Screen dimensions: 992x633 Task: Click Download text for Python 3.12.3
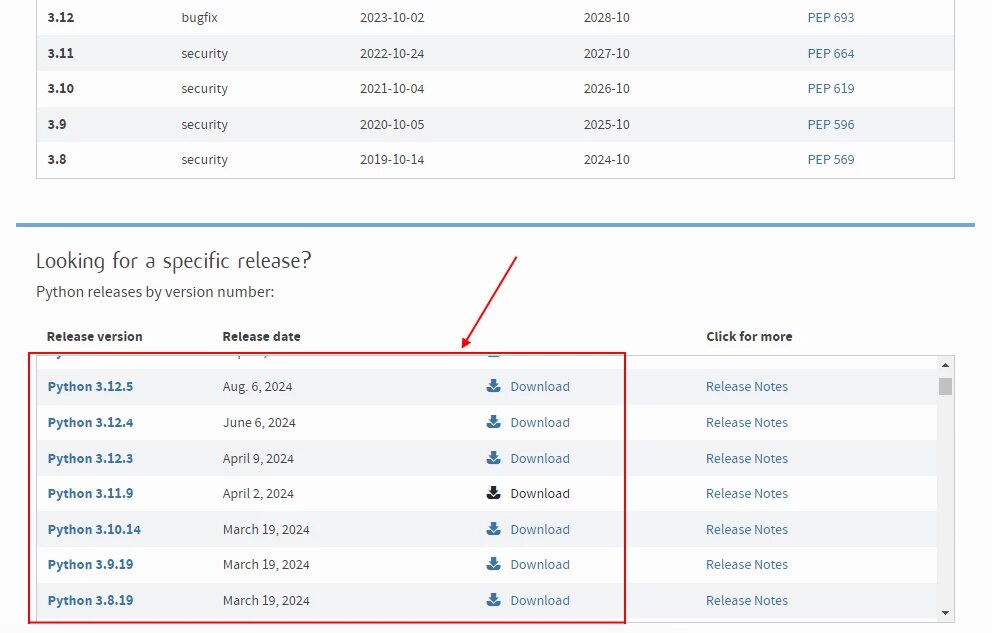[x=540, y=458]
